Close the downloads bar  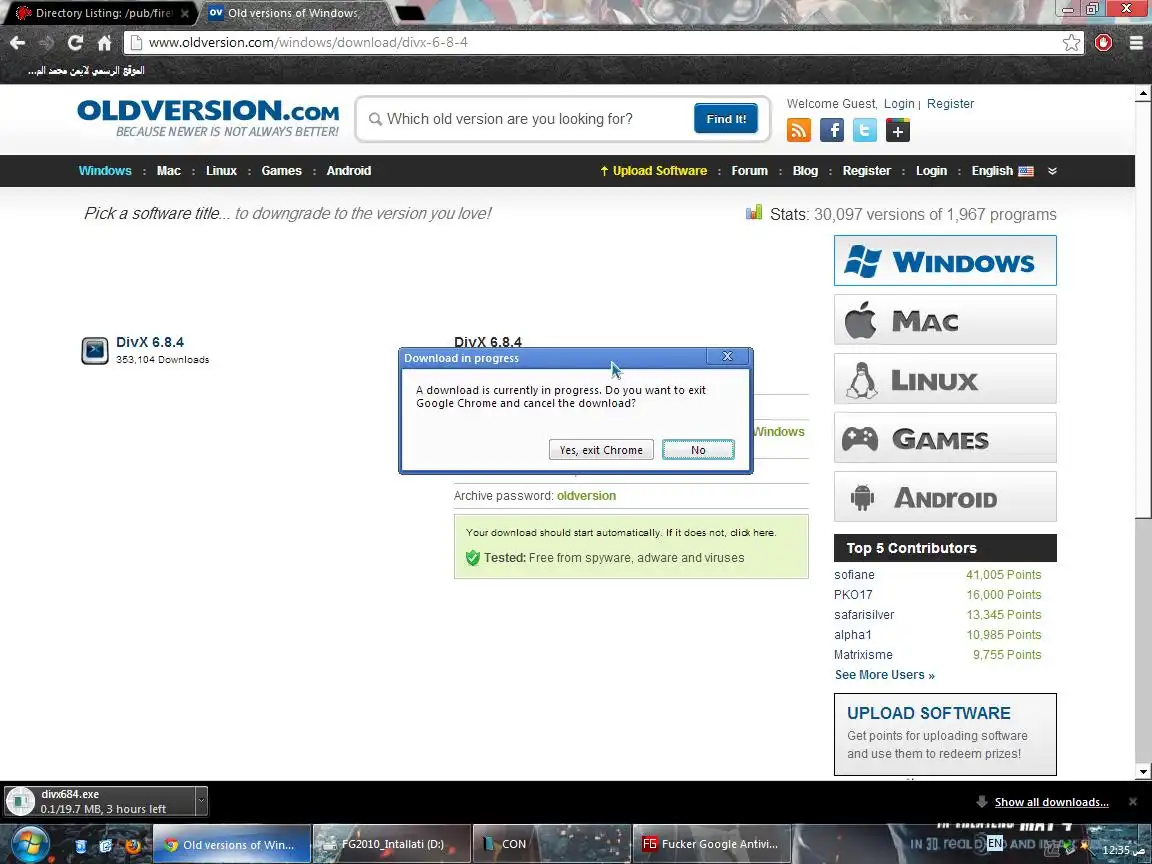click(x=1133, y=802)
